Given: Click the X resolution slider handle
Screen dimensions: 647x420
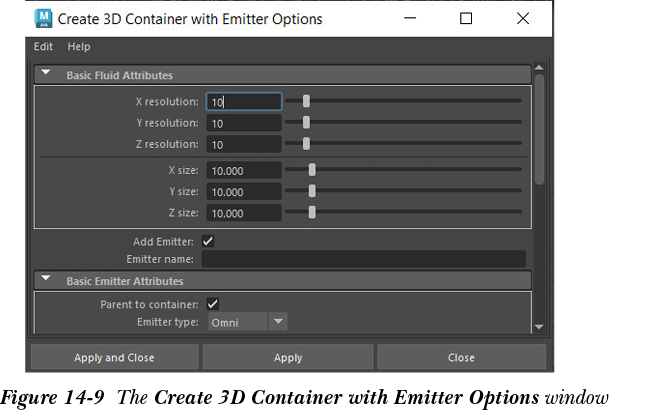Looking at the screenshot, I should (x=306, y=101).
